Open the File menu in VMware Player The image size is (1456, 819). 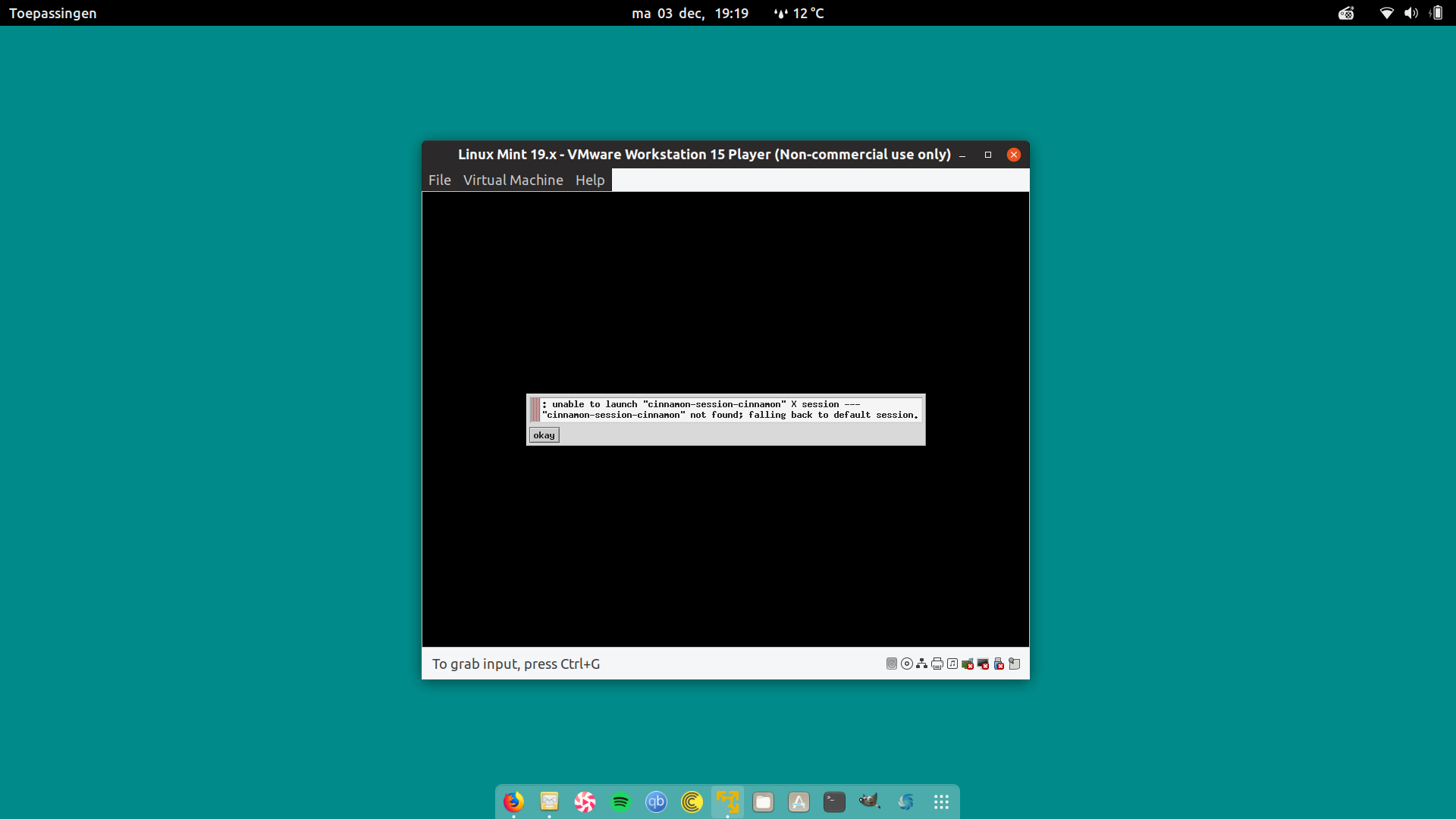pos(439,180)
